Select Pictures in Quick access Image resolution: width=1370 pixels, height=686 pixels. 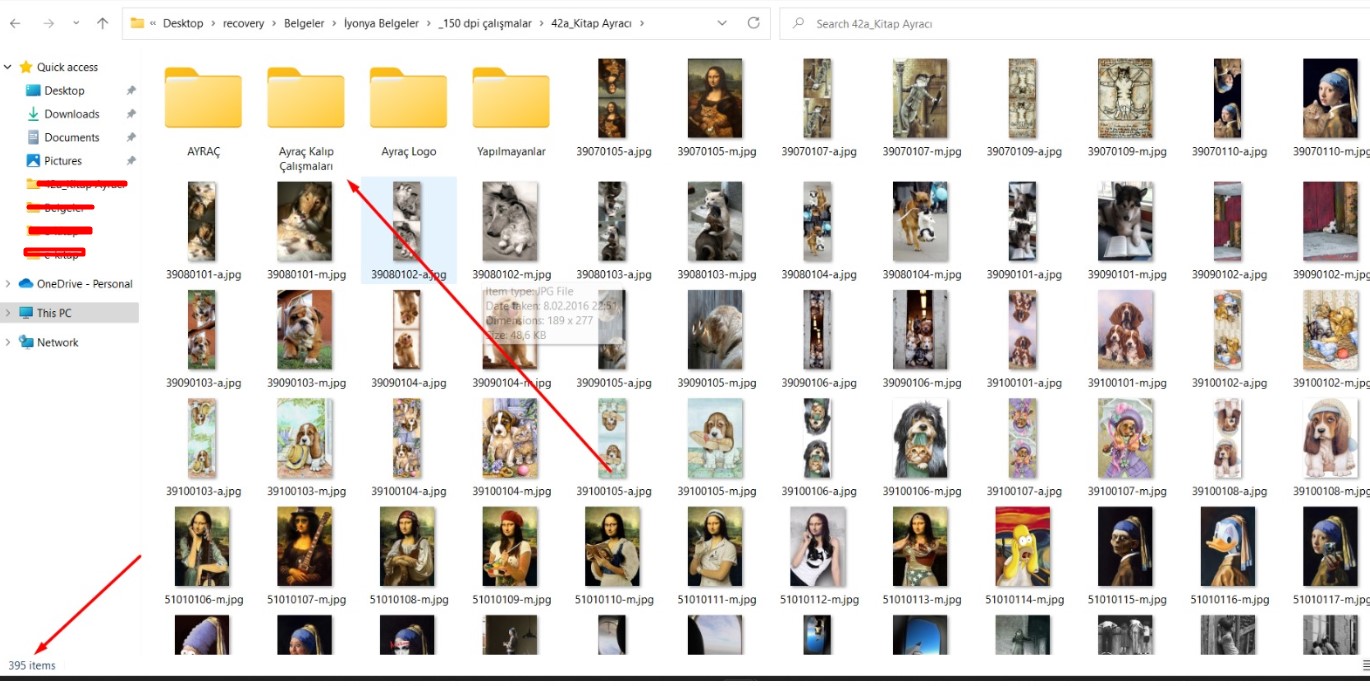[63, 160]
